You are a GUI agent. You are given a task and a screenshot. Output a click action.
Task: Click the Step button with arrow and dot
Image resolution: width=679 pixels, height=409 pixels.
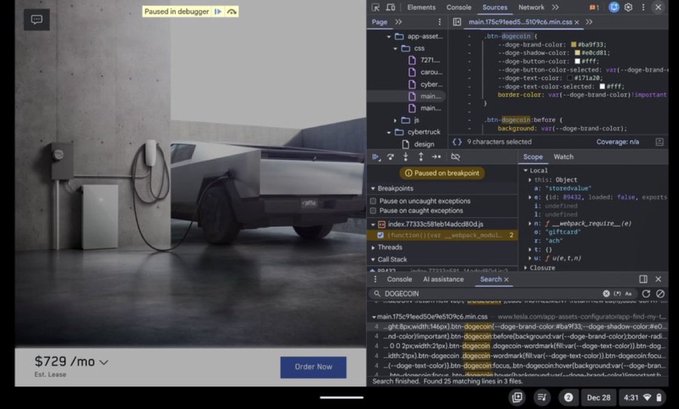(436, 157)
